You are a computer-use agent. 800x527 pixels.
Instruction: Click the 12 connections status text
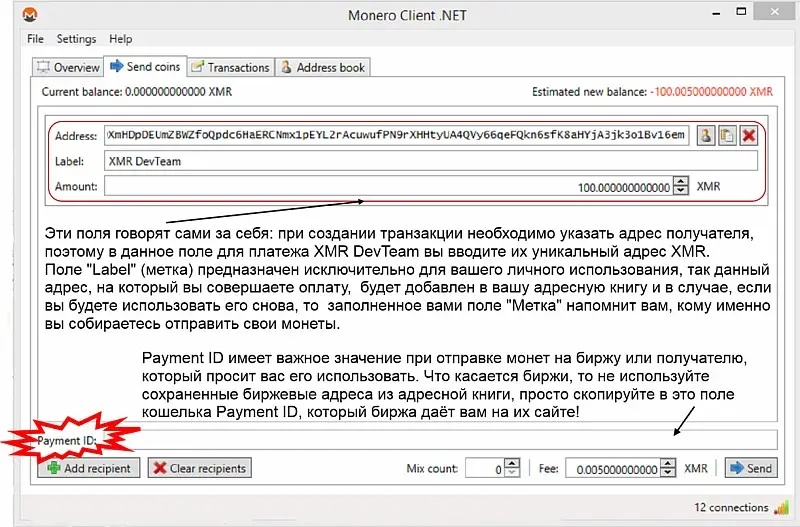point(731,507)
